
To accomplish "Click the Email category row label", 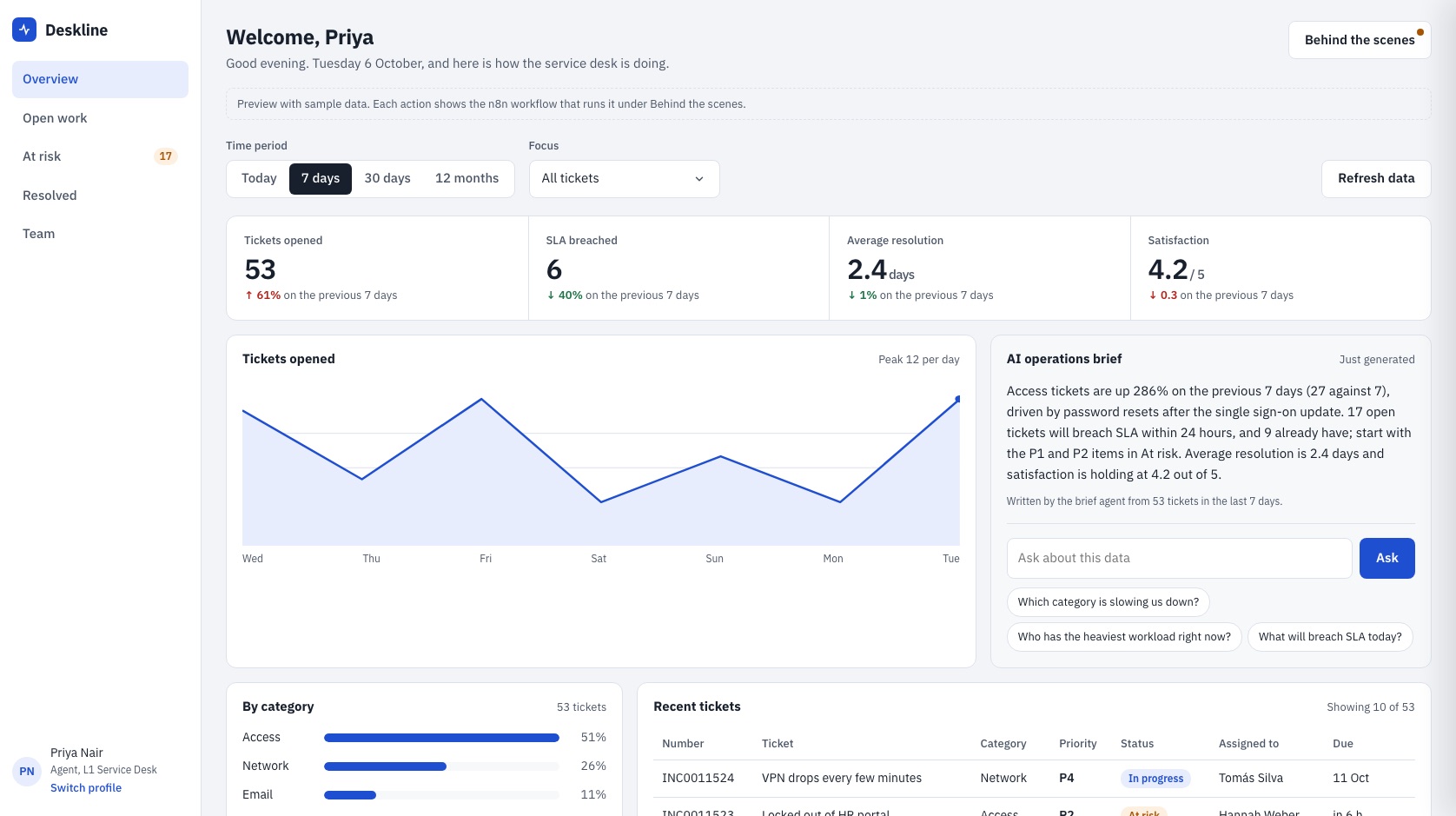I will pyautogui.click(x=257, y=794).
